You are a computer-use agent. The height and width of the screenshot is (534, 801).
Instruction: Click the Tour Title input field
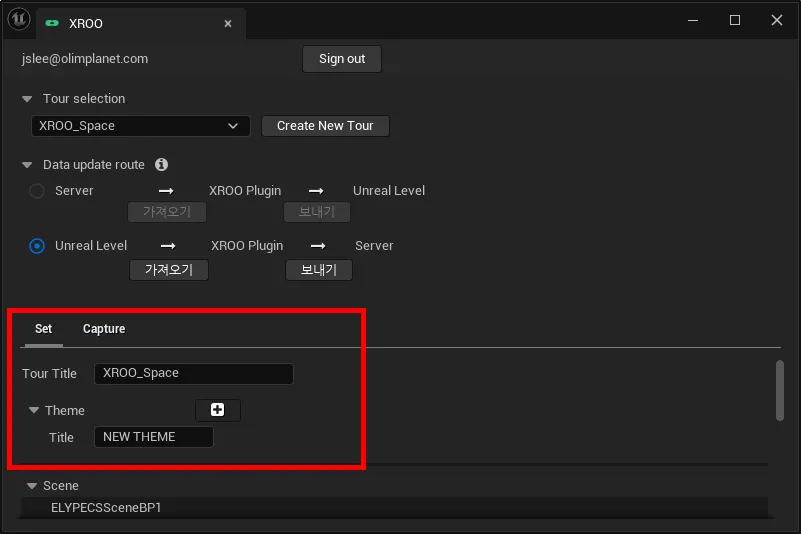point(194,374)
